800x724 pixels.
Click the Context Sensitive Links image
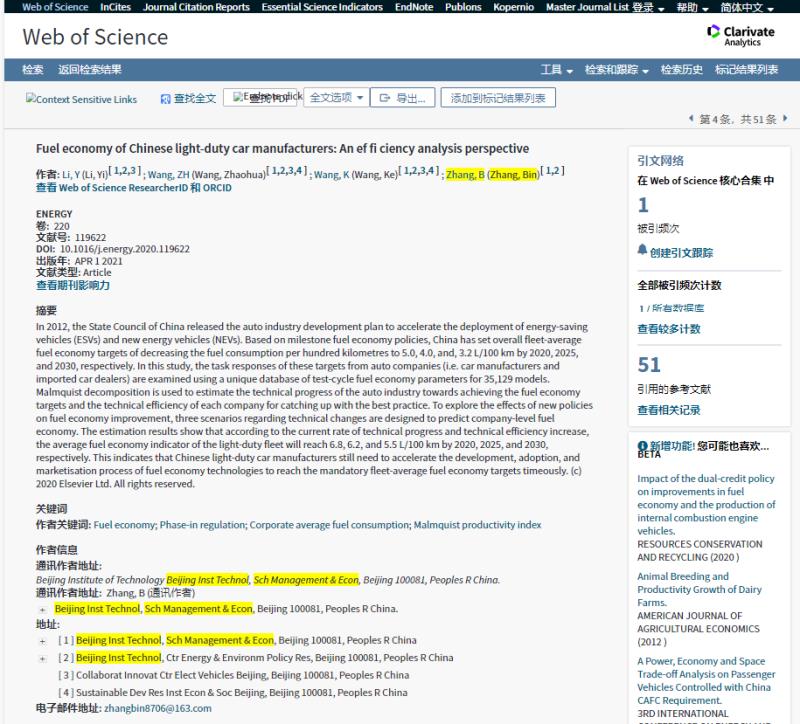(81, 99)
